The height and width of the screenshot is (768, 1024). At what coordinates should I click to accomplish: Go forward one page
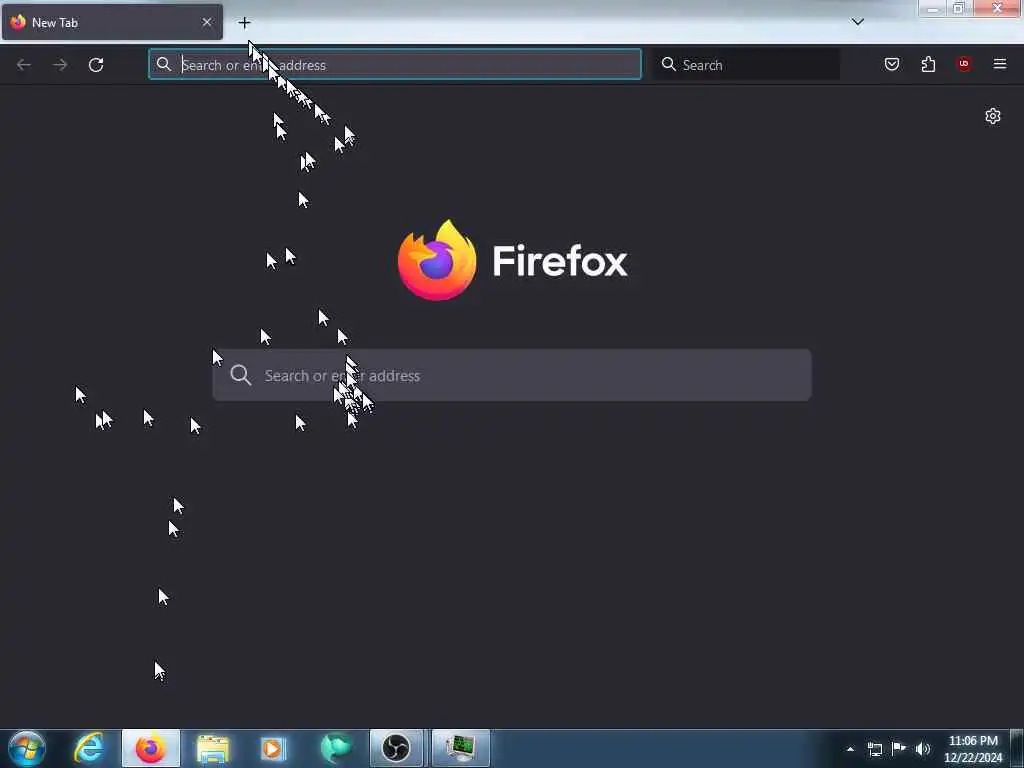coord(60,65)
